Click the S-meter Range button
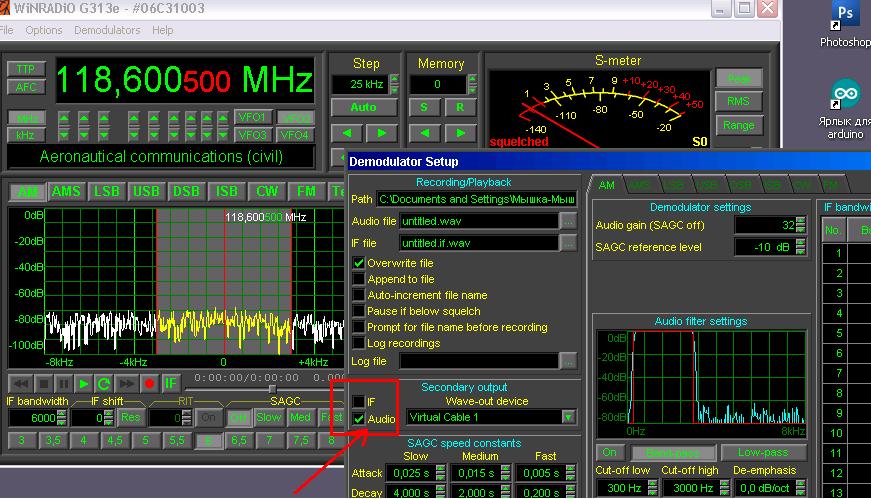The width and height of the screenshot is (871, 499). pyautogui.click(x=738, y=126)
